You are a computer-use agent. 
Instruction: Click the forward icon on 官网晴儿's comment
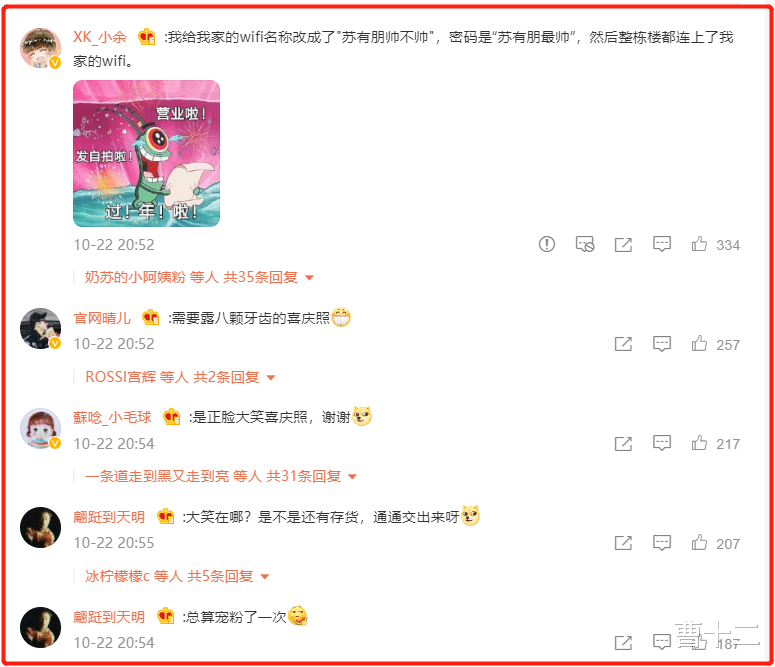tap(623, 344)
